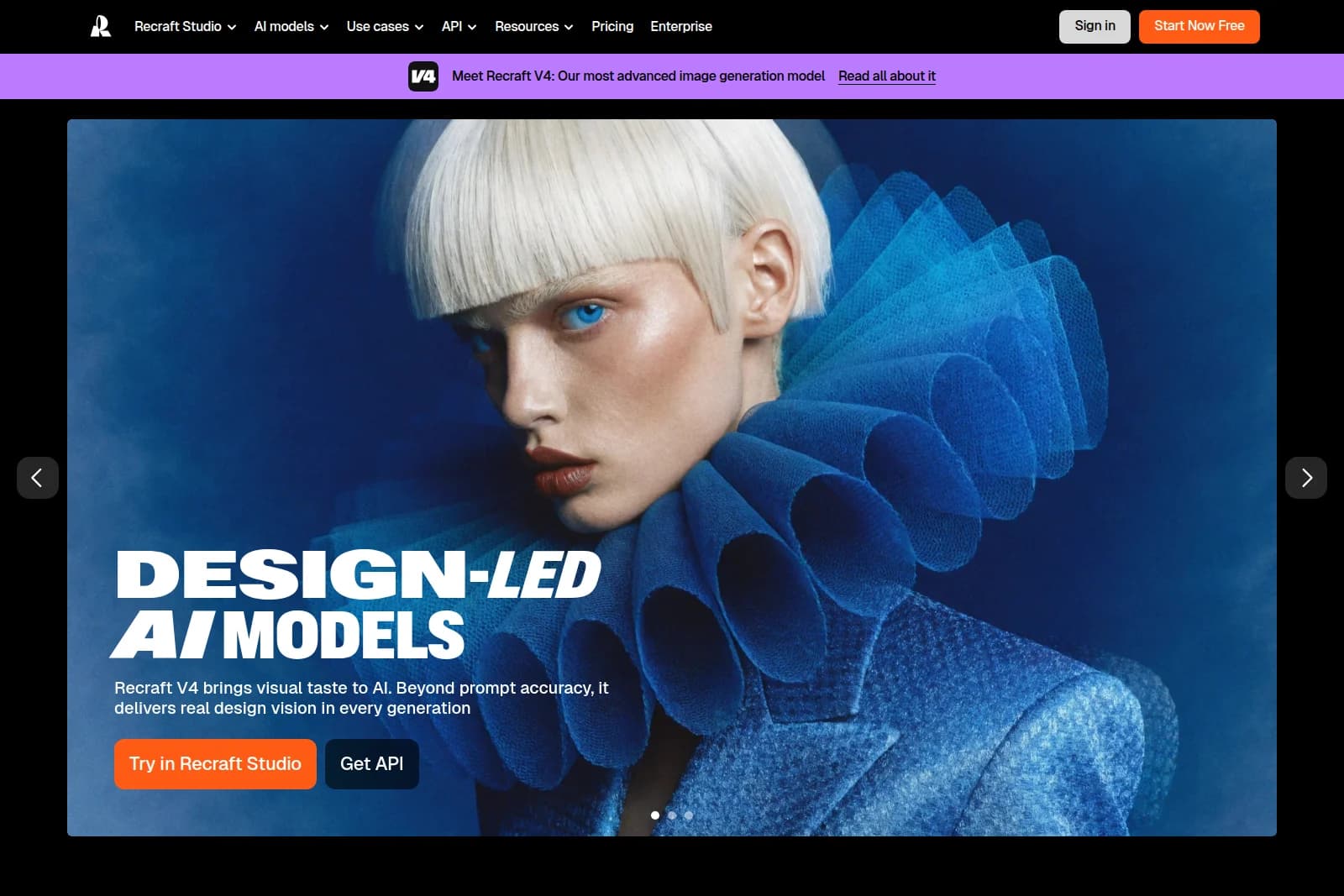The height and width of the screenshot is (896, 1344).
Task: Click the Sign in button
Action: coord(1095,26)
